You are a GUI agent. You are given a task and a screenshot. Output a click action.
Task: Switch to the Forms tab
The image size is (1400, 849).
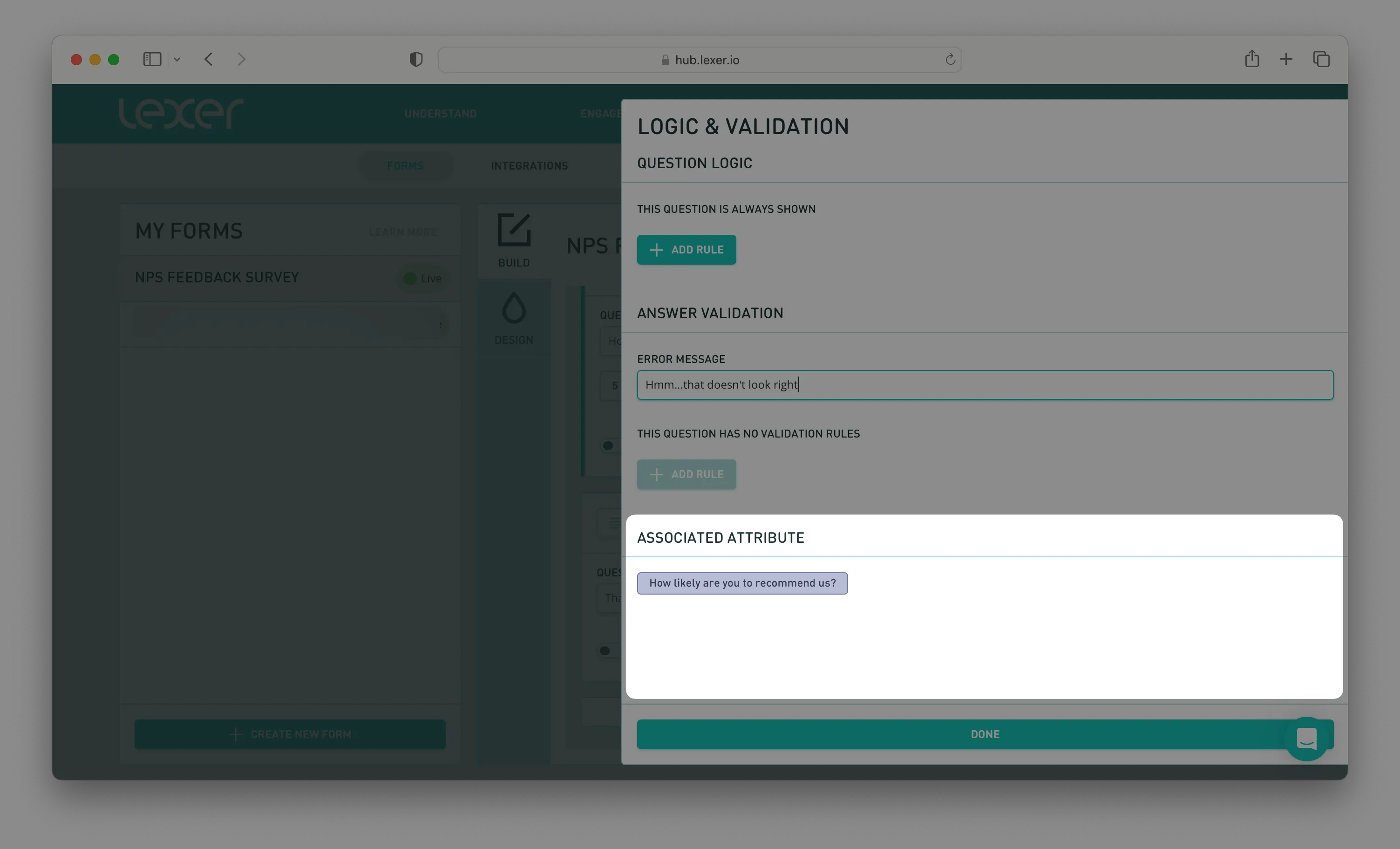coord(405,165)
